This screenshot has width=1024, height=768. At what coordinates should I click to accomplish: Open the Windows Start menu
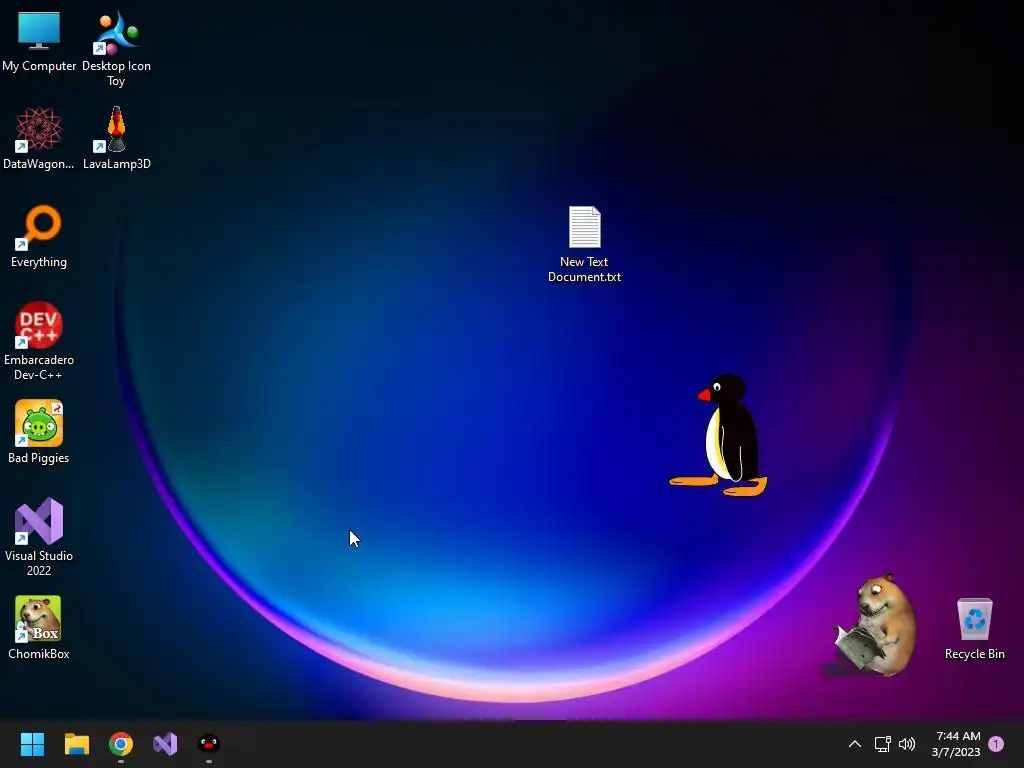coord(32,744)
